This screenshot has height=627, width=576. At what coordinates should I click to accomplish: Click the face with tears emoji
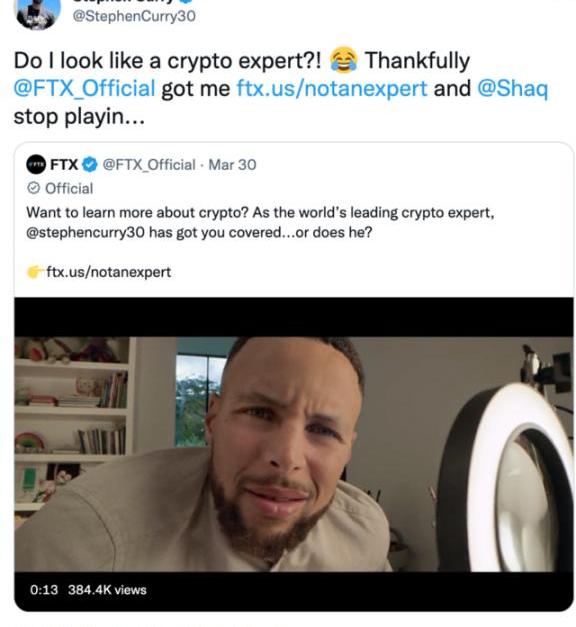[343, 60]
